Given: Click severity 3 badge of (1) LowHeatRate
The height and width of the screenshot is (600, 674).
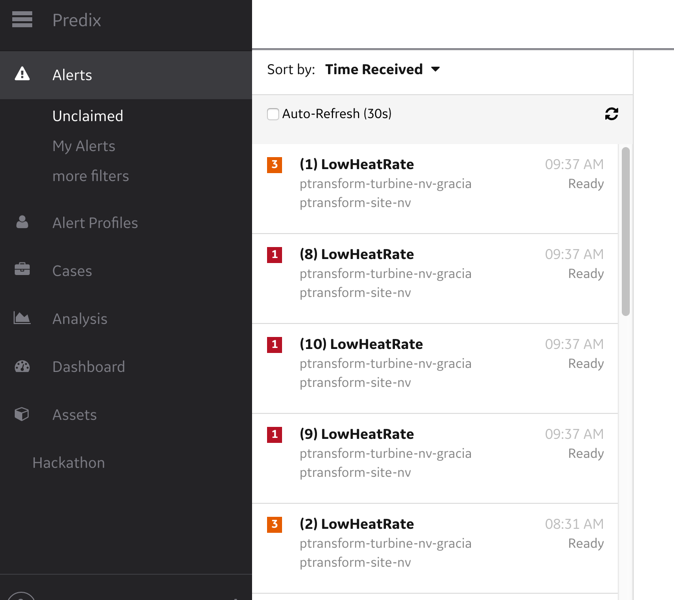Looking at the screenshot, I should point(275,165).
